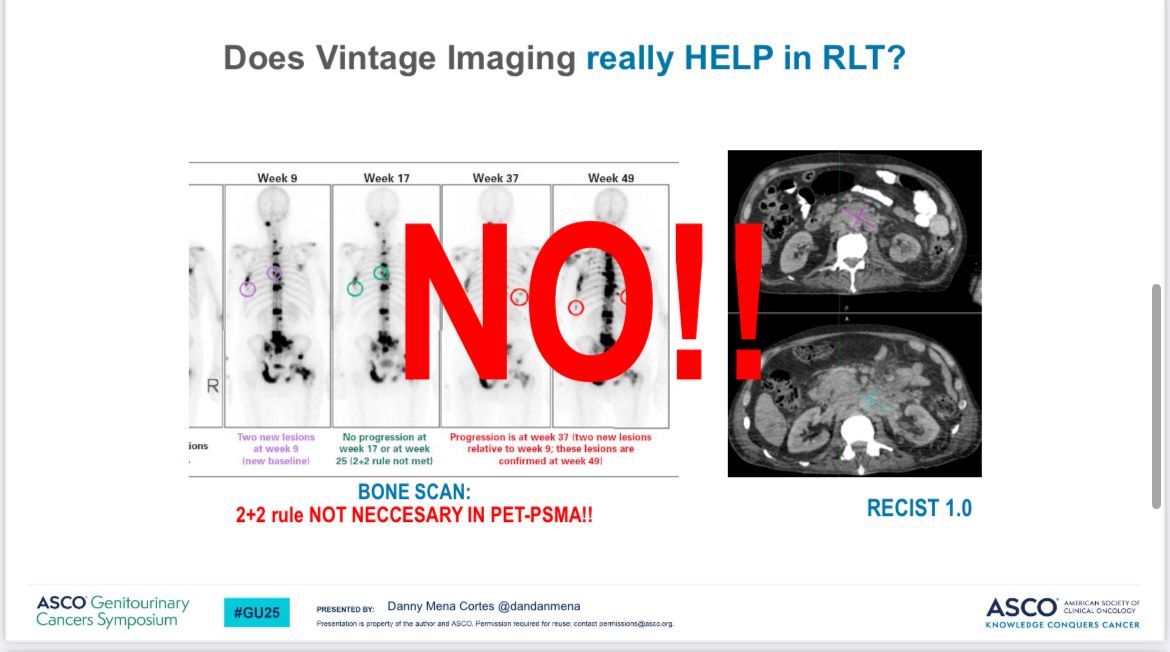Click the ASCO Genitourinary Cancers Symposium logo
This screenshot has width=1170, height=652.
click(113, 611)
